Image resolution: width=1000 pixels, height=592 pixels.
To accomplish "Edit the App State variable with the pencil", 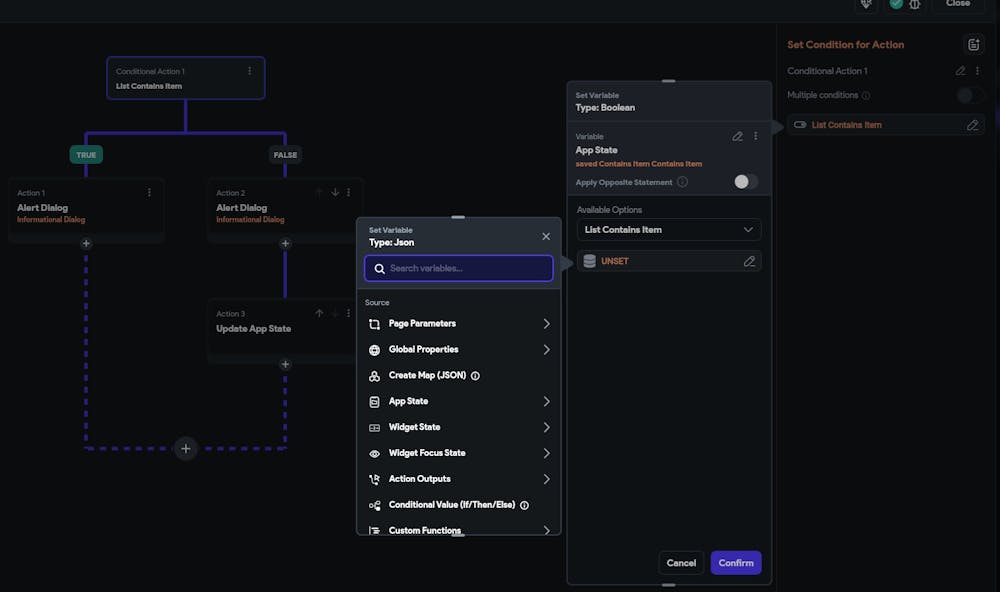I will tap(737, 137).
